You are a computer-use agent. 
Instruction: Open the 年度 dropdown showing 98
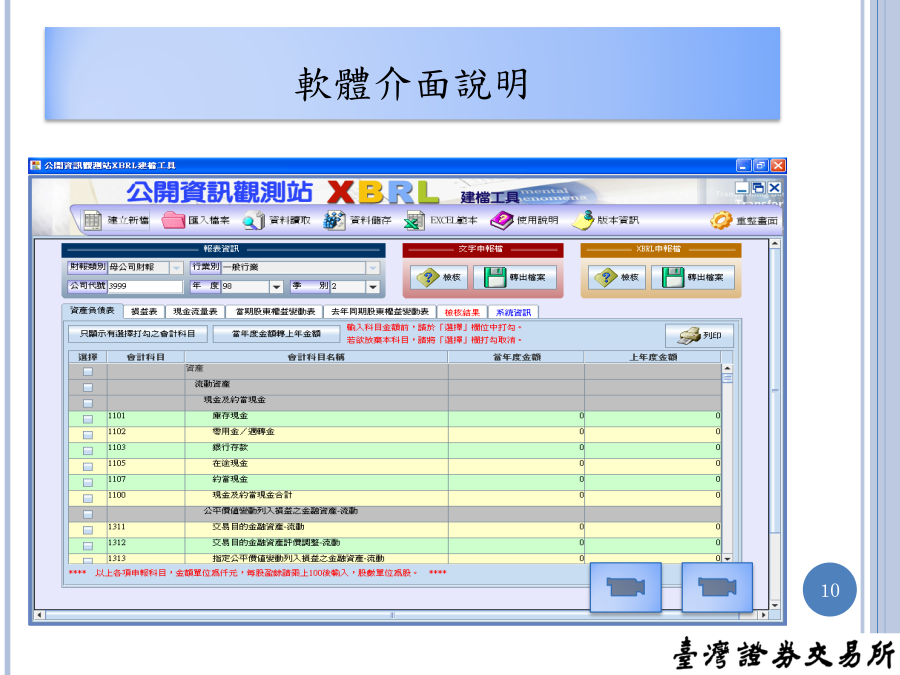pyautogui.click(x=277, y=286)
